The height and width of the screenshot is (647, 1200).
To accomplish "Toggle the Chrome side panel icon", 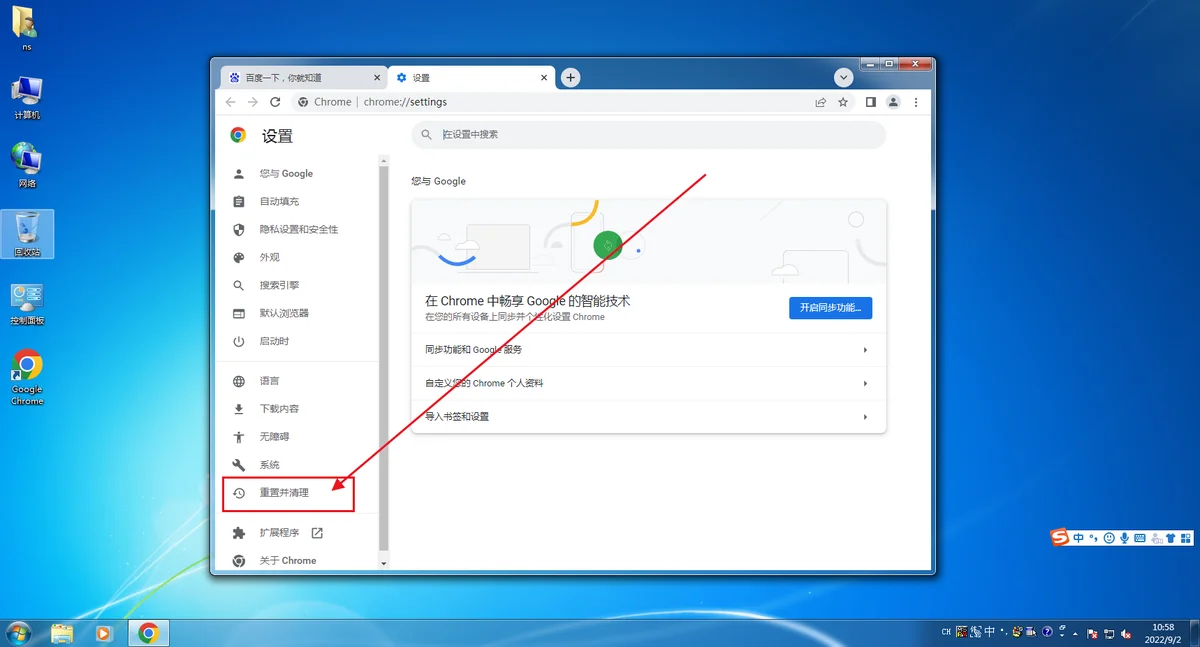I will click(x=871, y=102).
